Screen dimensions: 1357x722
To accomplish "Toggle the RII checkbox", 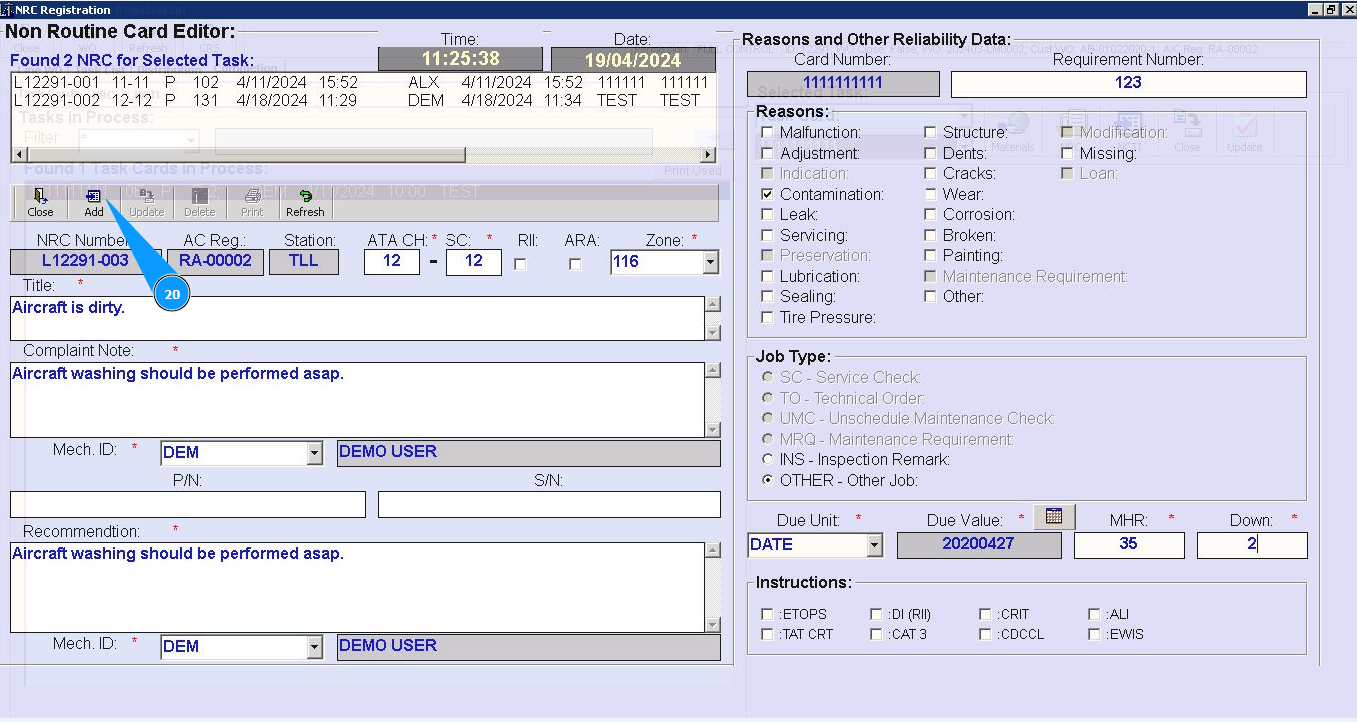I will tap(520, 264).
